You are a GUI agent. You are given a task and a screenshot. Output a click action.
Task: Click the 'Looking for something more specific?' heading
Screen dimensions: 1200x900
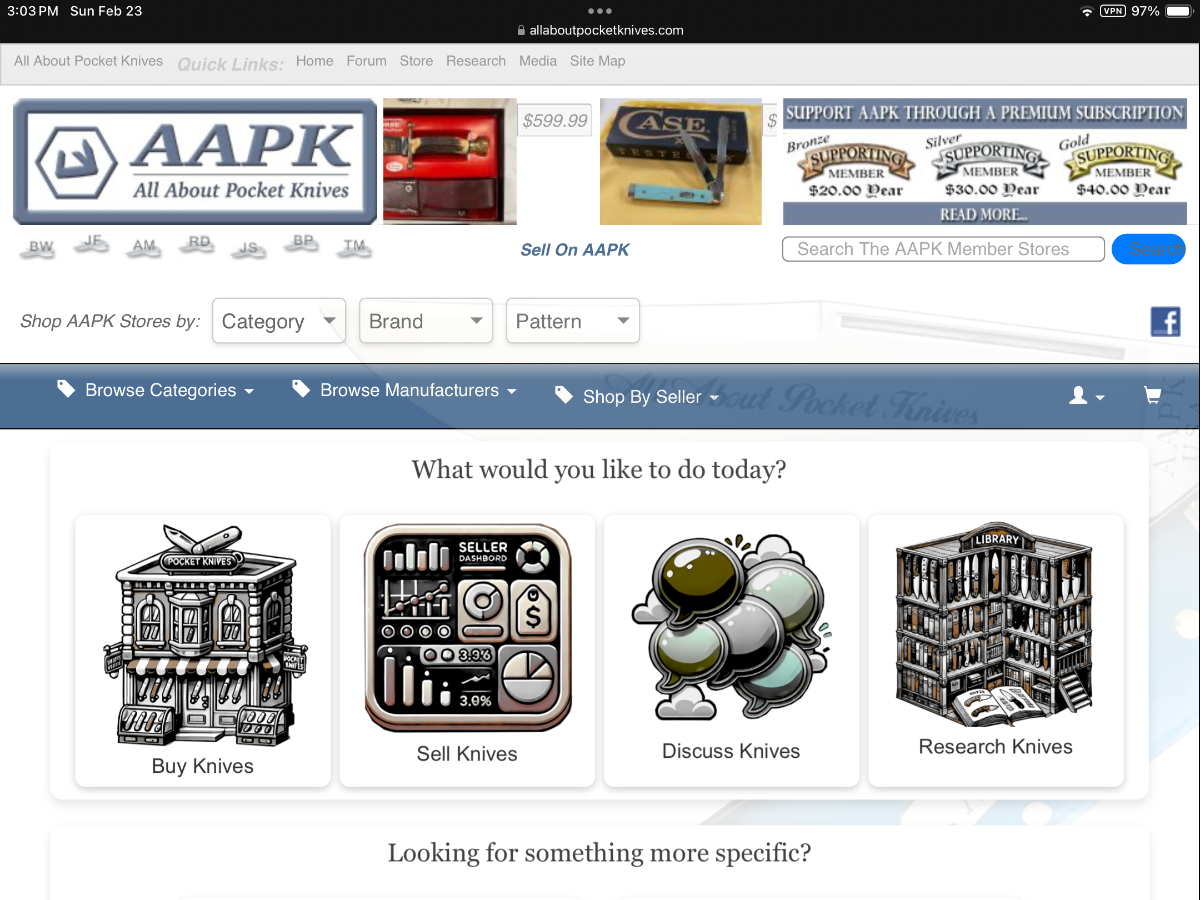click(599, 853)
